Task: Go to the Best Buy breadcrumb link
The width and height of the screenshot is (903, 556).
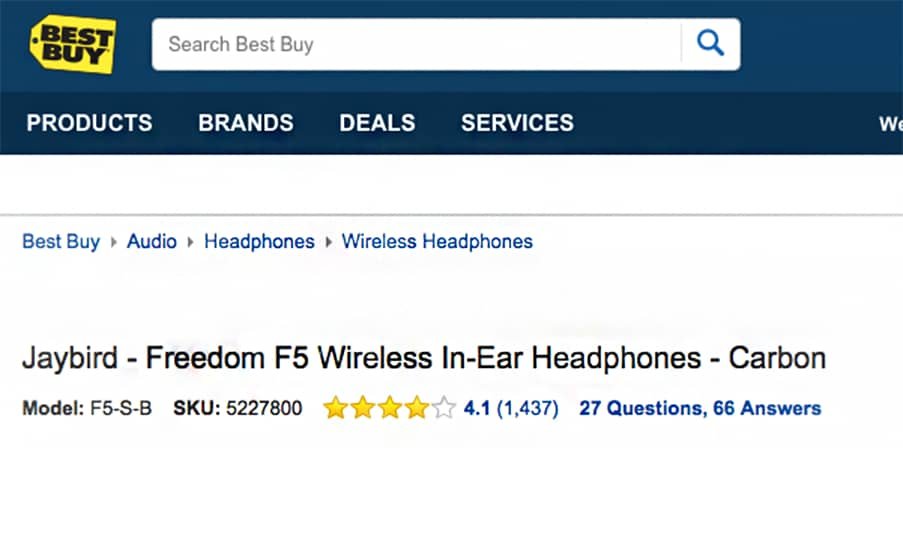Action: click(x=61, y=241)
